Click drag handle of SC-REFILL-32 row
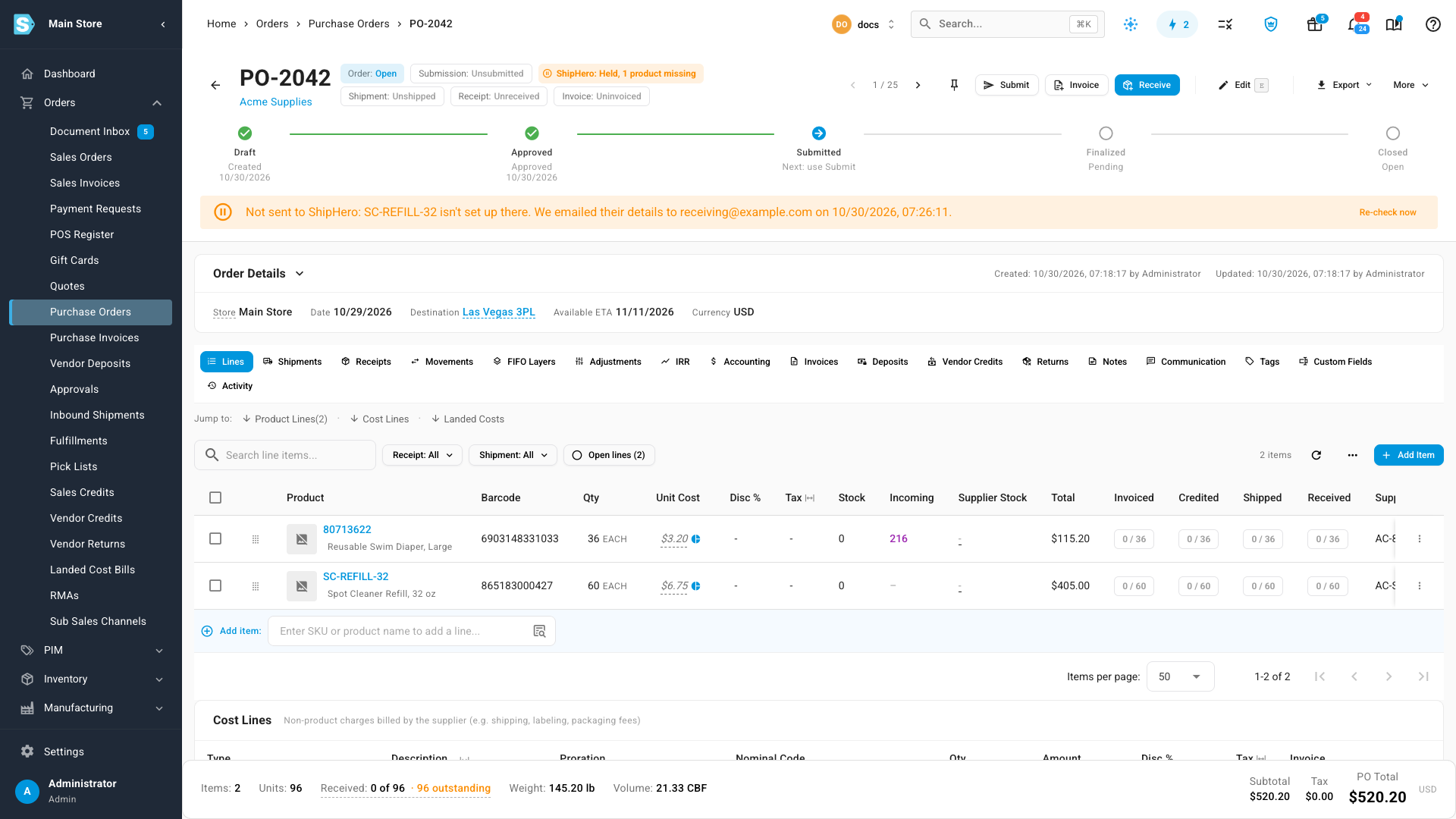This screenshot has width=1456, height=819. 256,586
